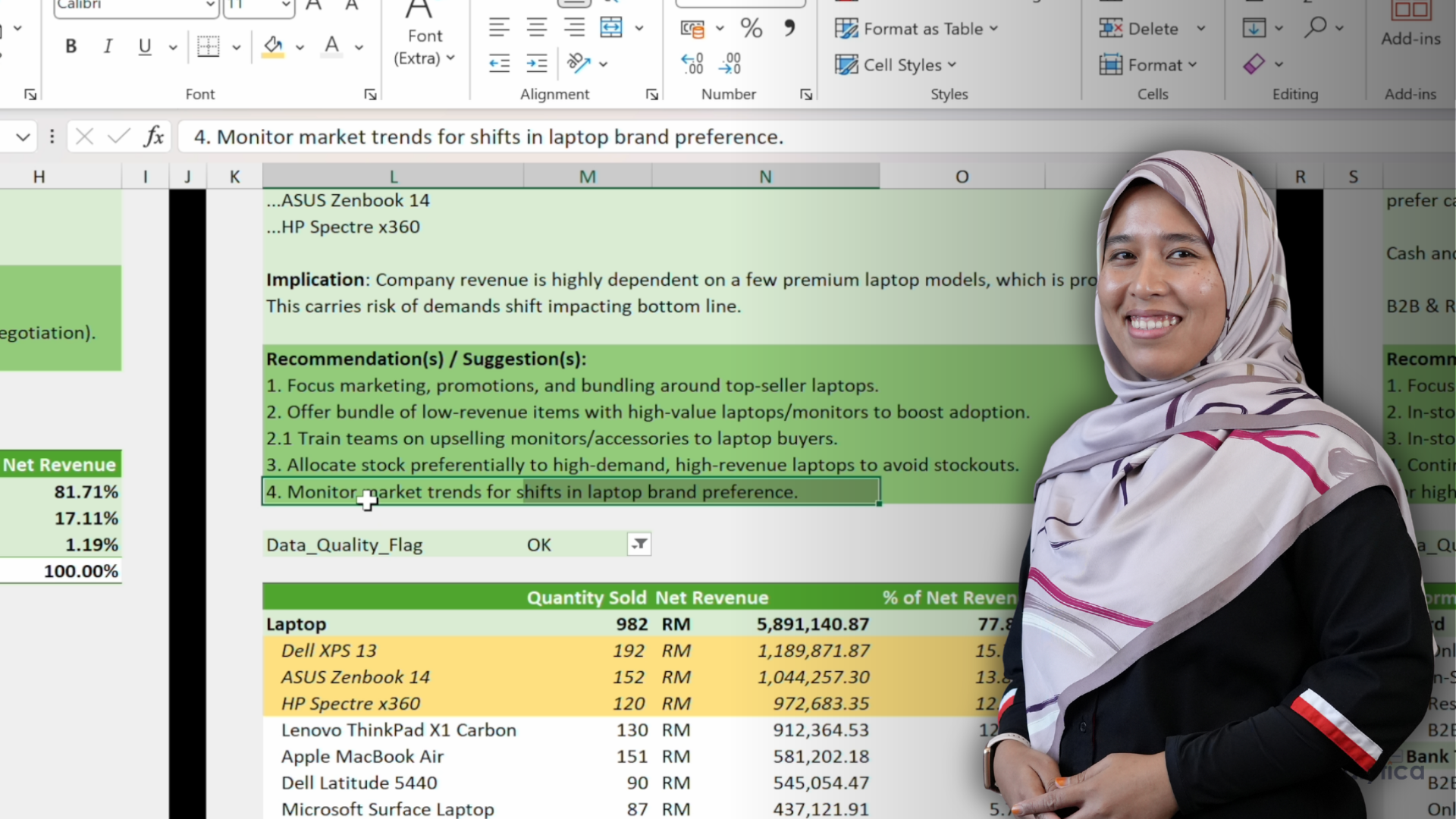Open Cell Styles gallery

[896, 65]
